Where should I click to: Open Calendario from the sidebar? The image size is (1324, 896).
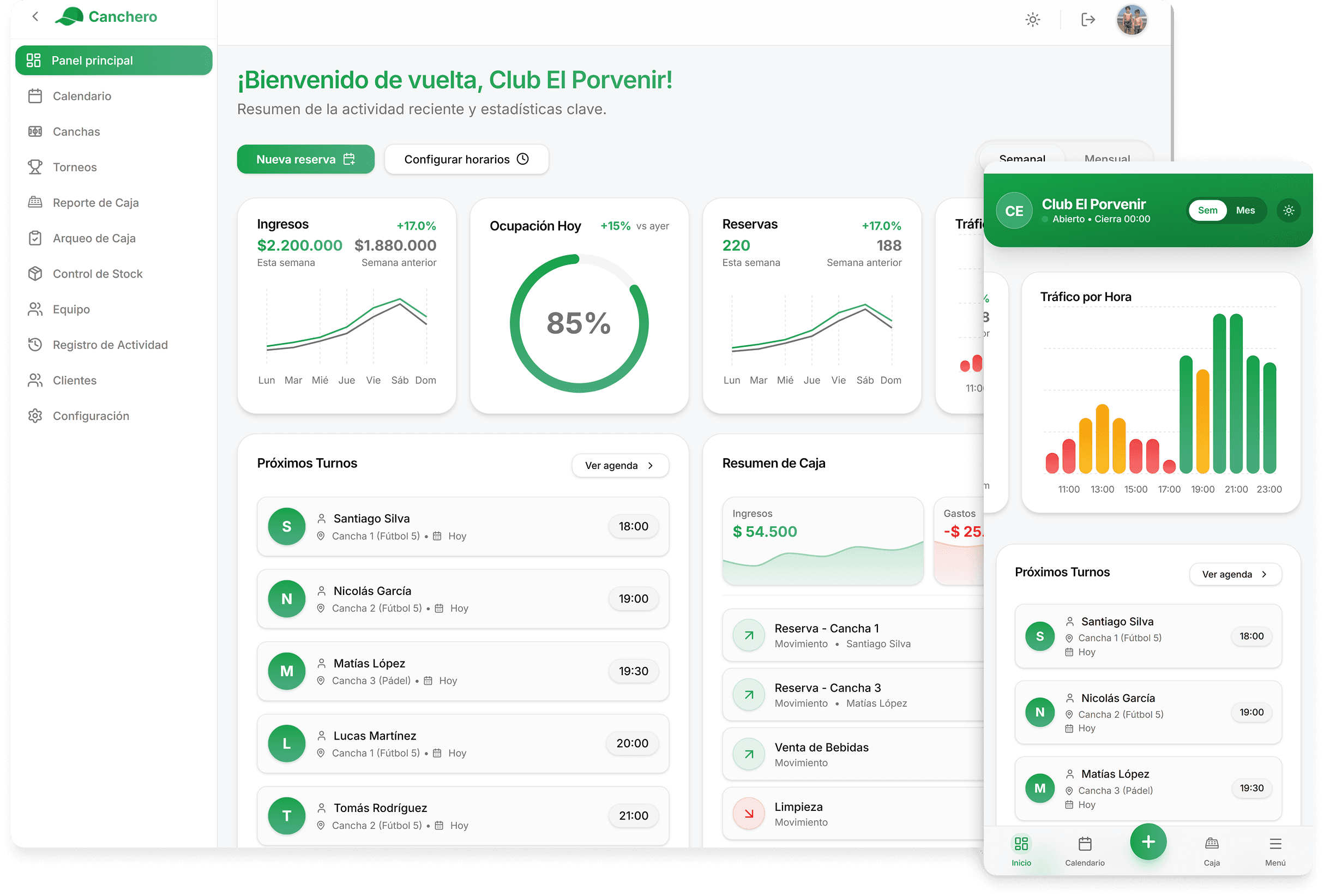pos(81,97)
